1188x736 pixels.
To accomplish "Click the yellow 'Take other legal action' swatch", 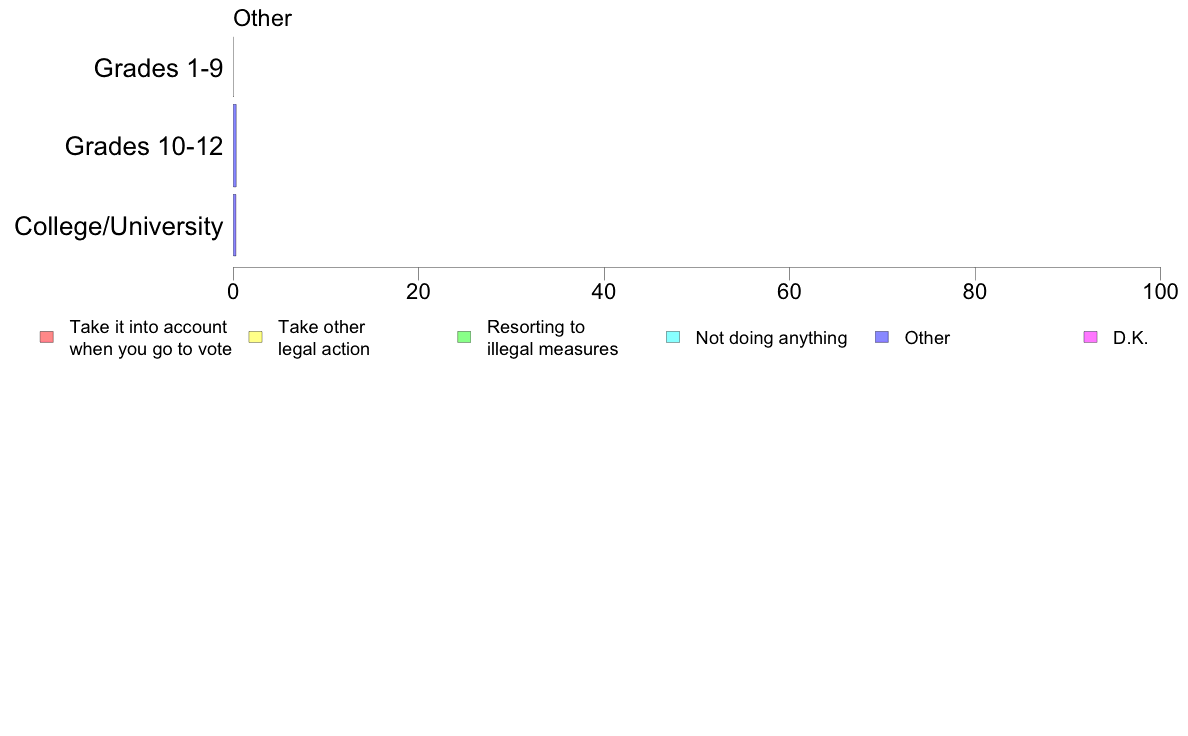I will [x=255, y=337].
